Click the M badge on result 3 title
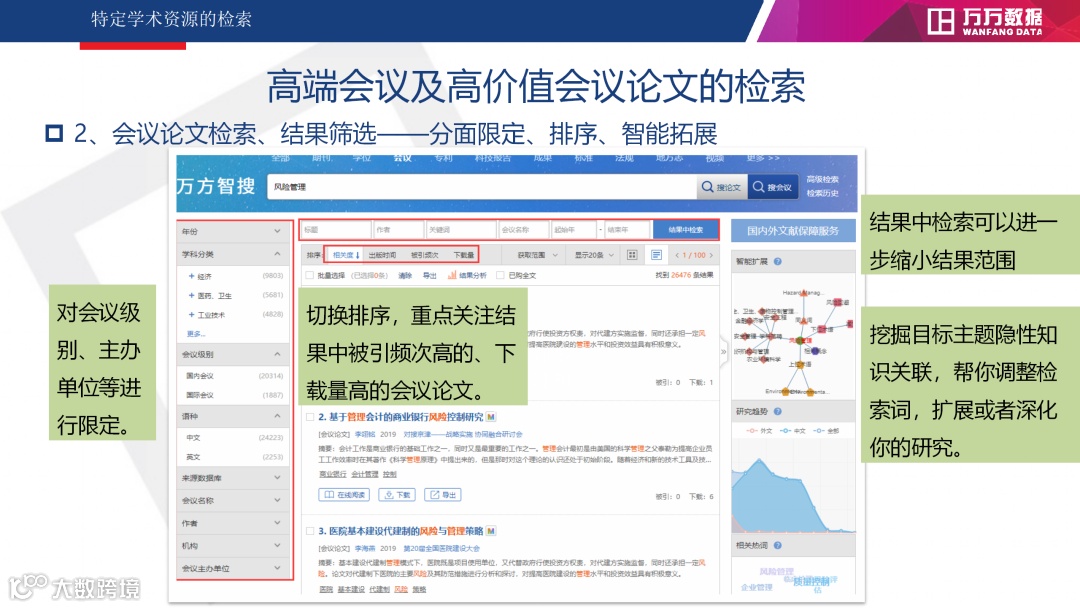 491,531
